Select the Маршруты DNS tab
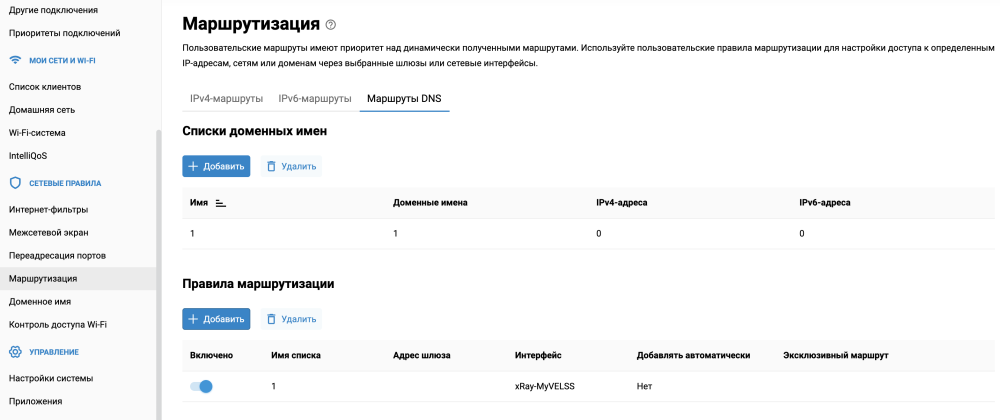Screen dimensions: 1000x420 pyautogui.click(x=404, y=99)
